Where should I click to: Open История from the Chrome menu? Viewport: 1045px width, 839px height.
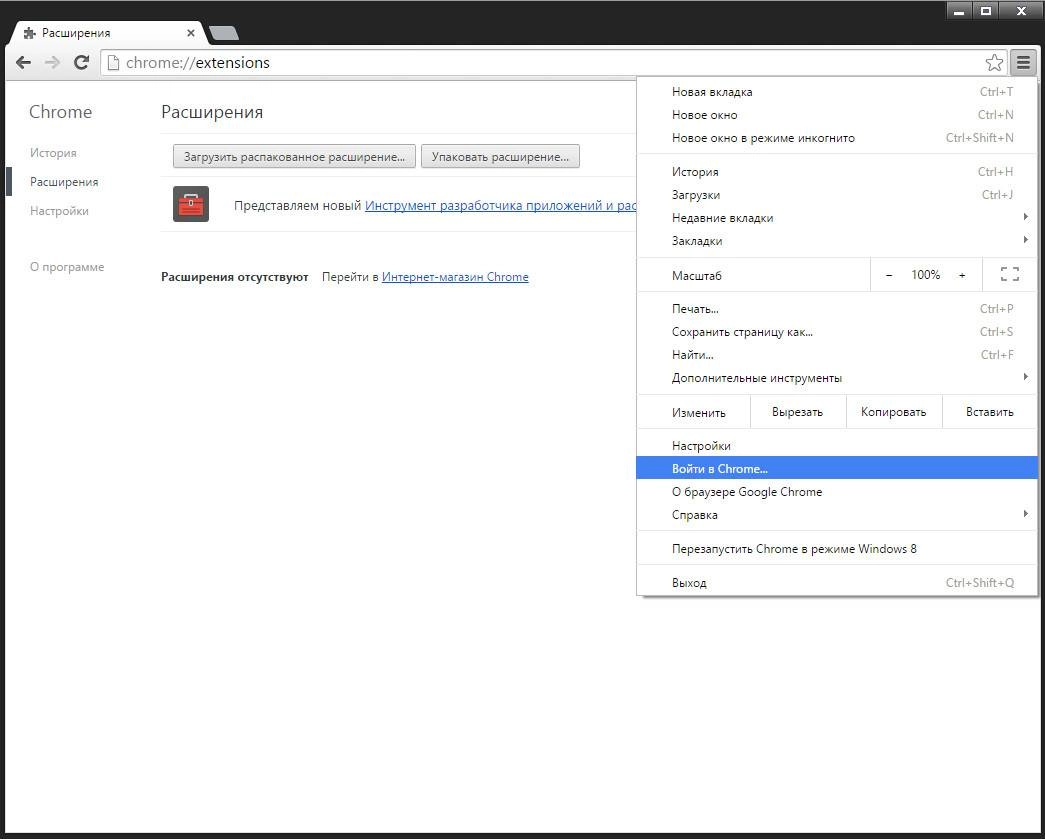point(837,172)
